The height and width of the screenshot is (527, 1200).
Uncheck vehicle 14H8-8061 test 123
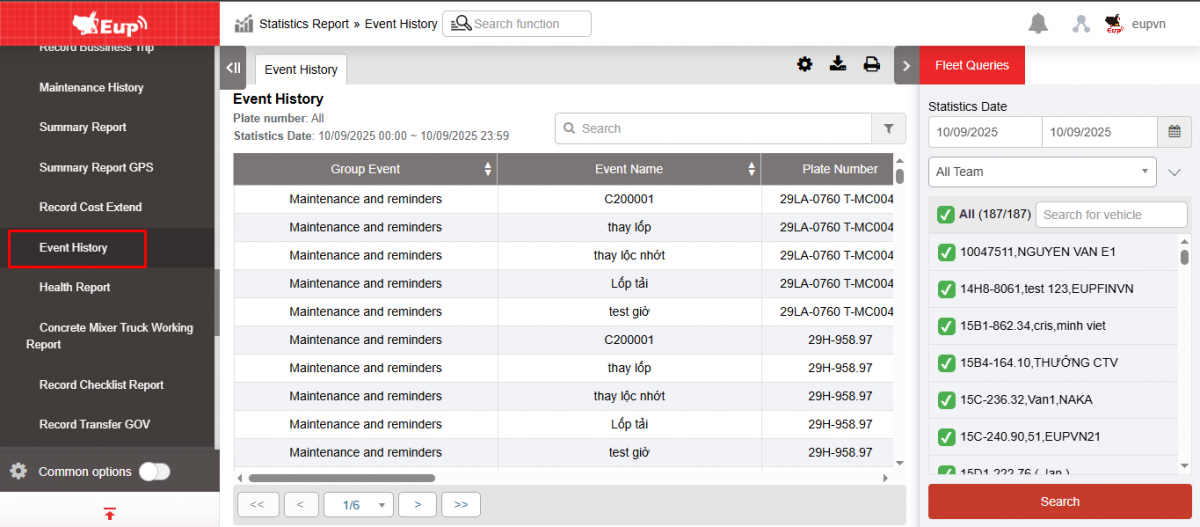click(945, 289)
